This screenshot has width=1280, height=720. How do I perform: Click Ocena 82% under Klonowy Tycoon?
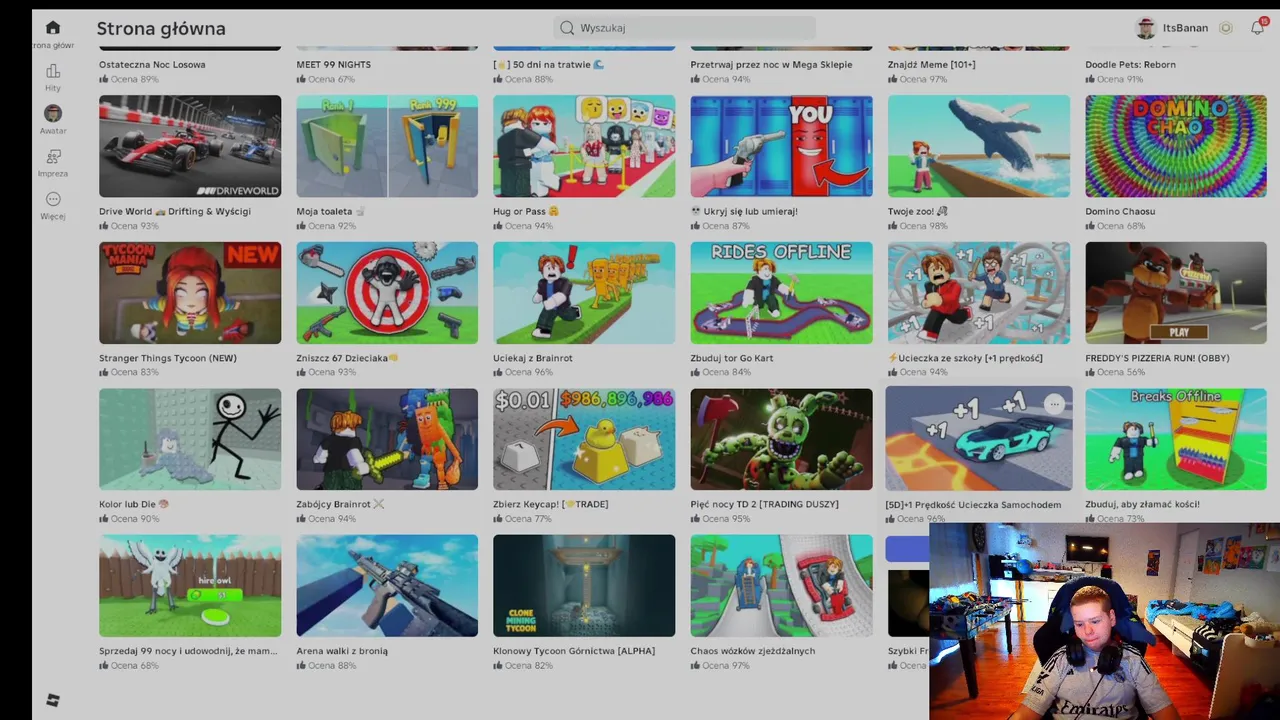523,665
